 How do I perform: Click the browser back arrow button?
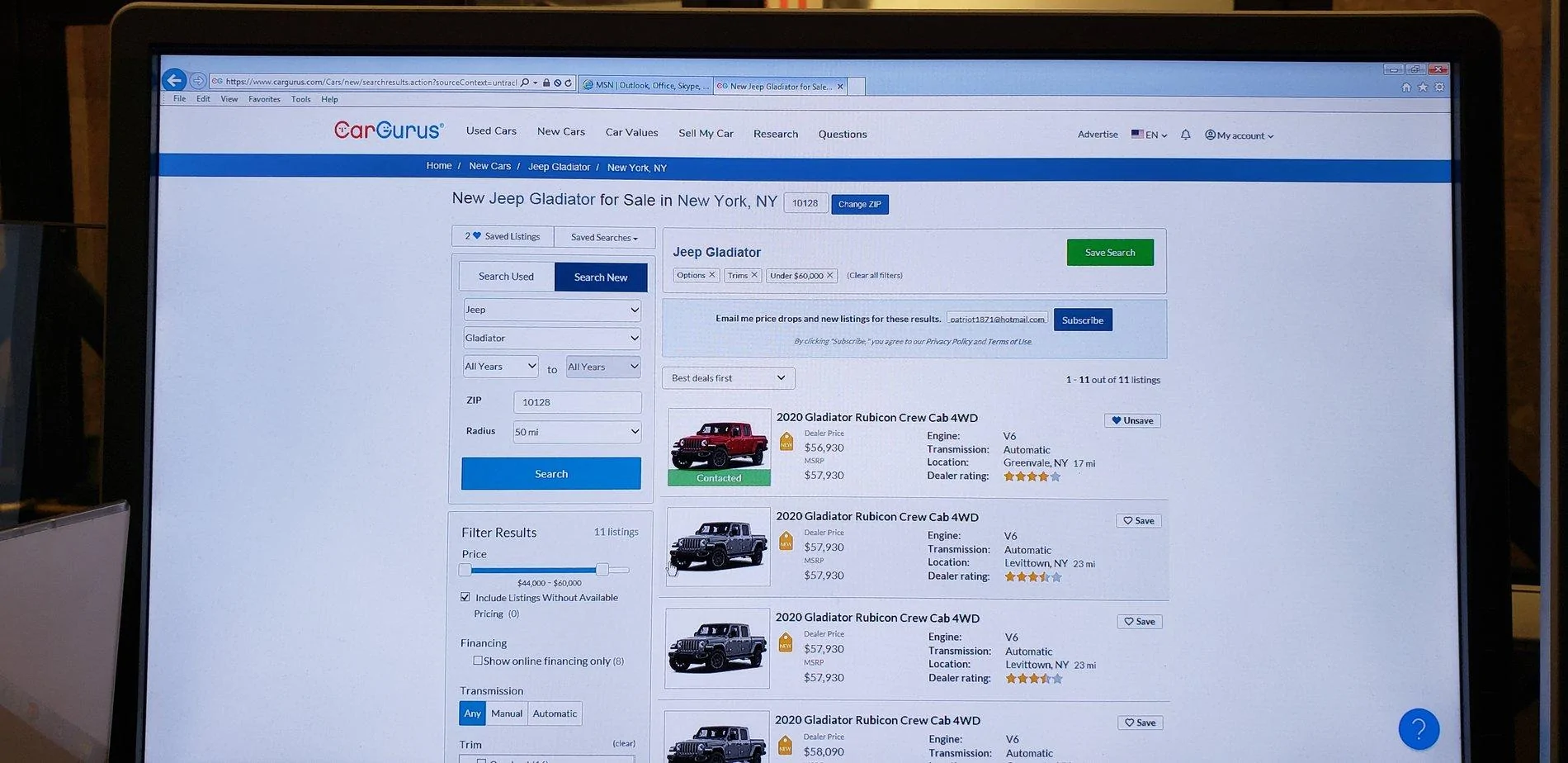point(174,80)
